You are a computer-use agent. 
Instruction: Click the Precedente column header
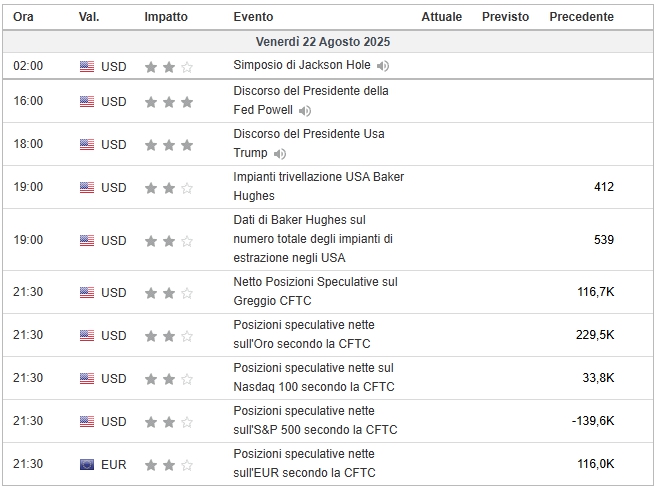581,17
